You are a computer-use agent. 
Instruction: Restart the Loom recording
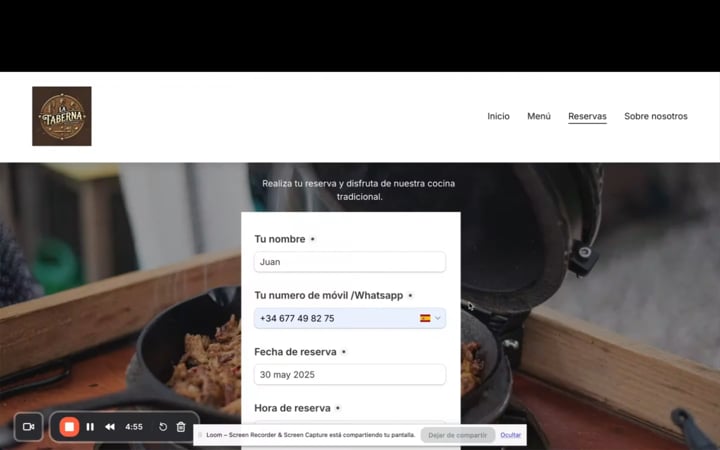(x=163, y=427)
